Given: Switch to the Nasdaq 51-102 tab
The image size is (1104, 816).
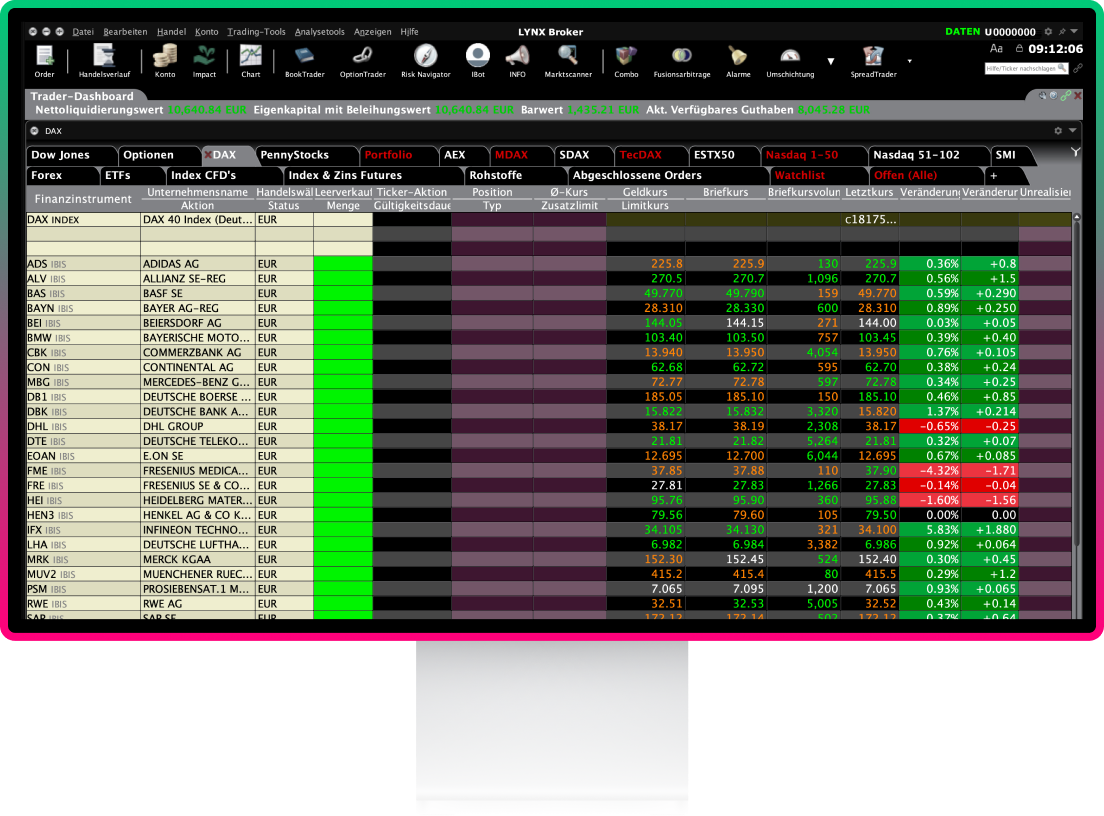Looking at the screenshot, I should click(916, 155).
